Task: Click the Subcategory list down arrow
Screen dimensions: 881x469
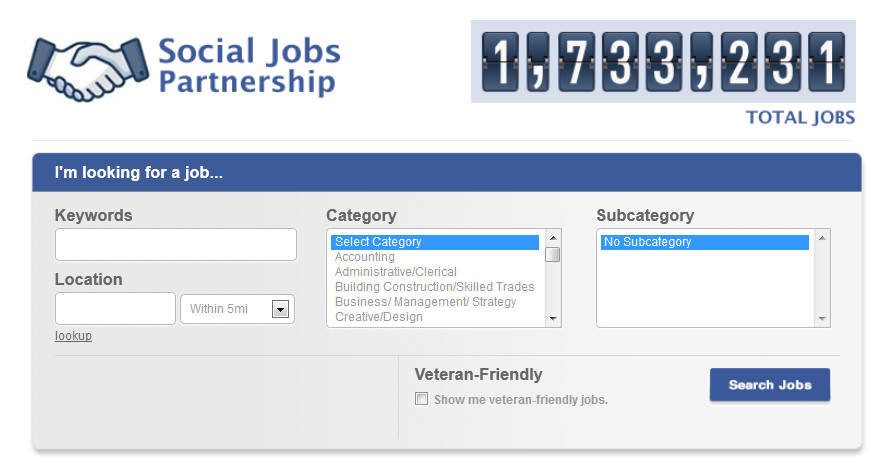Action: pyautogui.click(x=822, y=319)
